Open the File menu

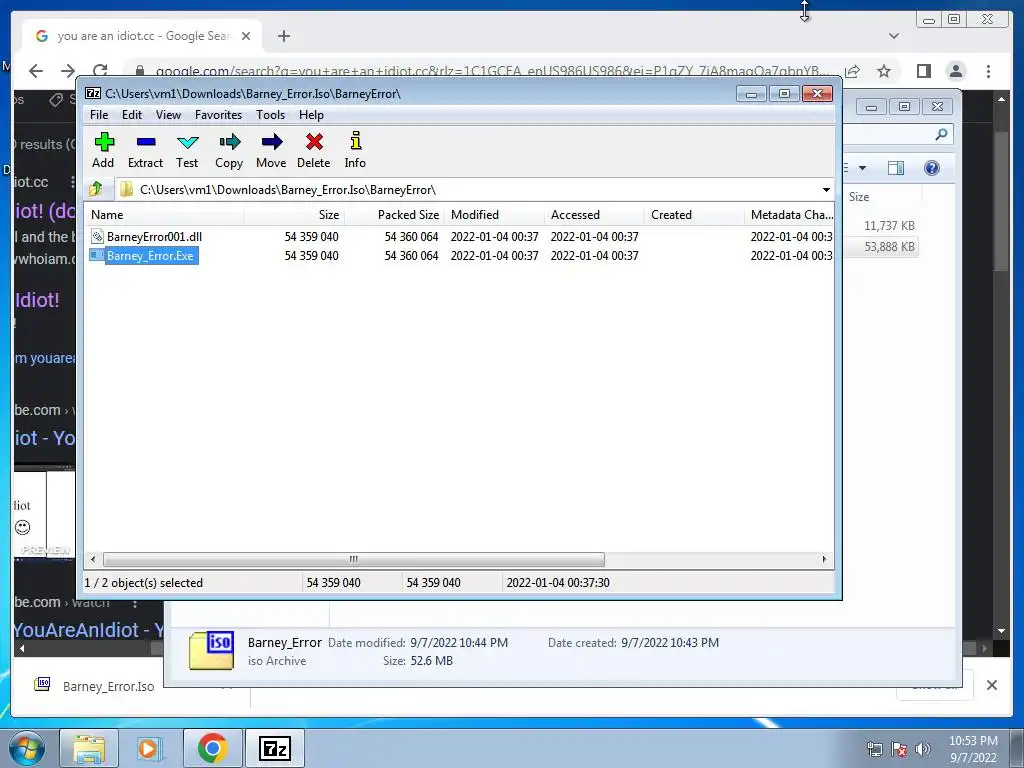[99, 115]
